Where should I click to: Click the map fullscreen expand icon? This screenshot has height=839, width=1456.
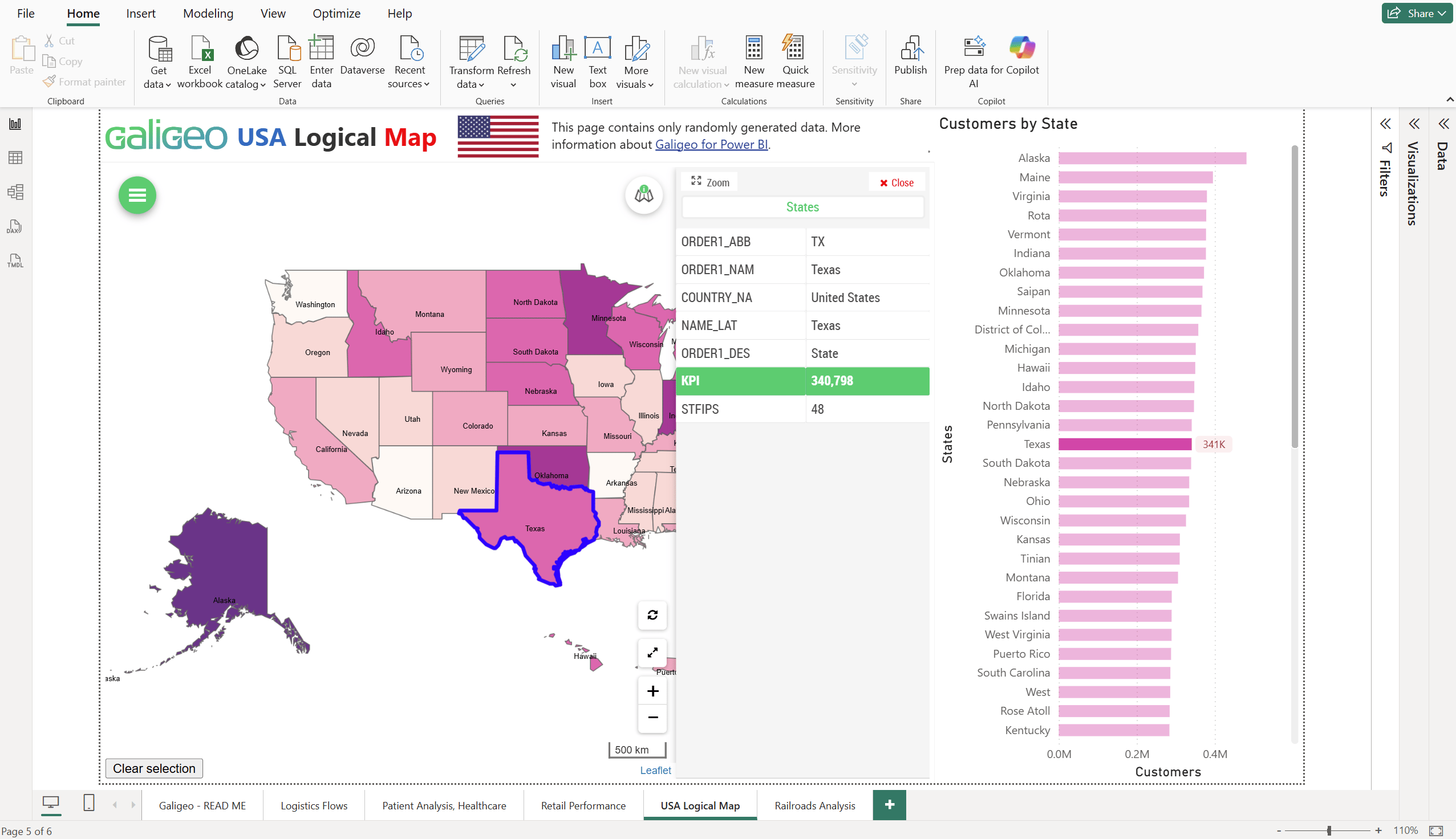point(652,653)
